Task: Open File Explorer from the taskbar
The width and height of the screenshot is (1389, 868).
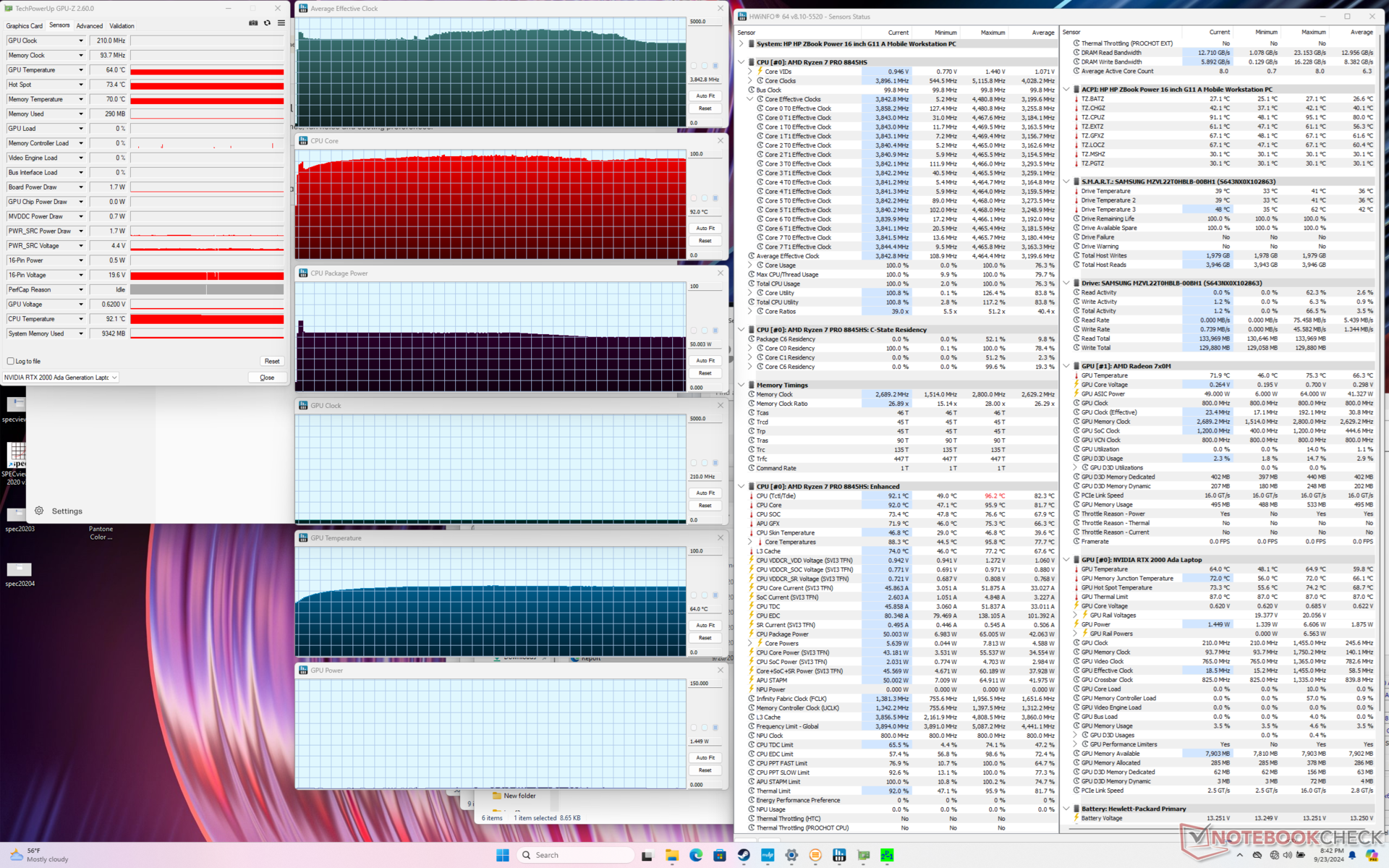Action: [671, 855]
